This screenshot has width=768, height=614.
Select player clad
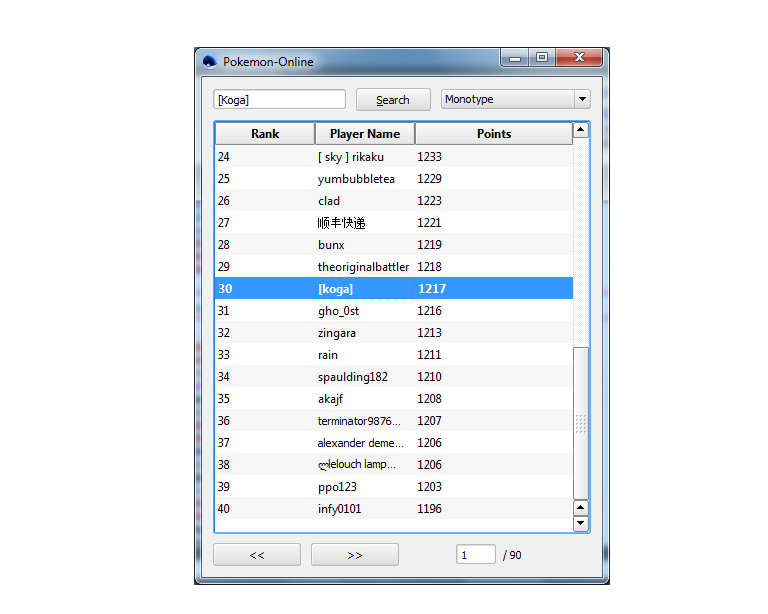point(329,201)
